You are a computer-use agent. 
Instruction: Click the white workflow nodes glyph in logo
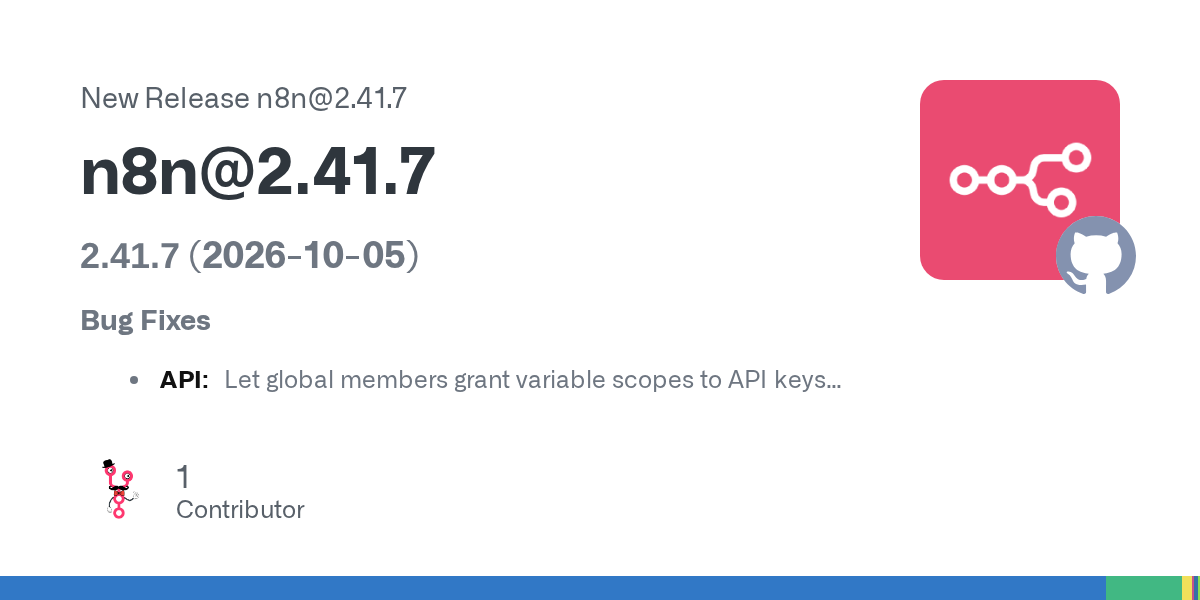1019,180
